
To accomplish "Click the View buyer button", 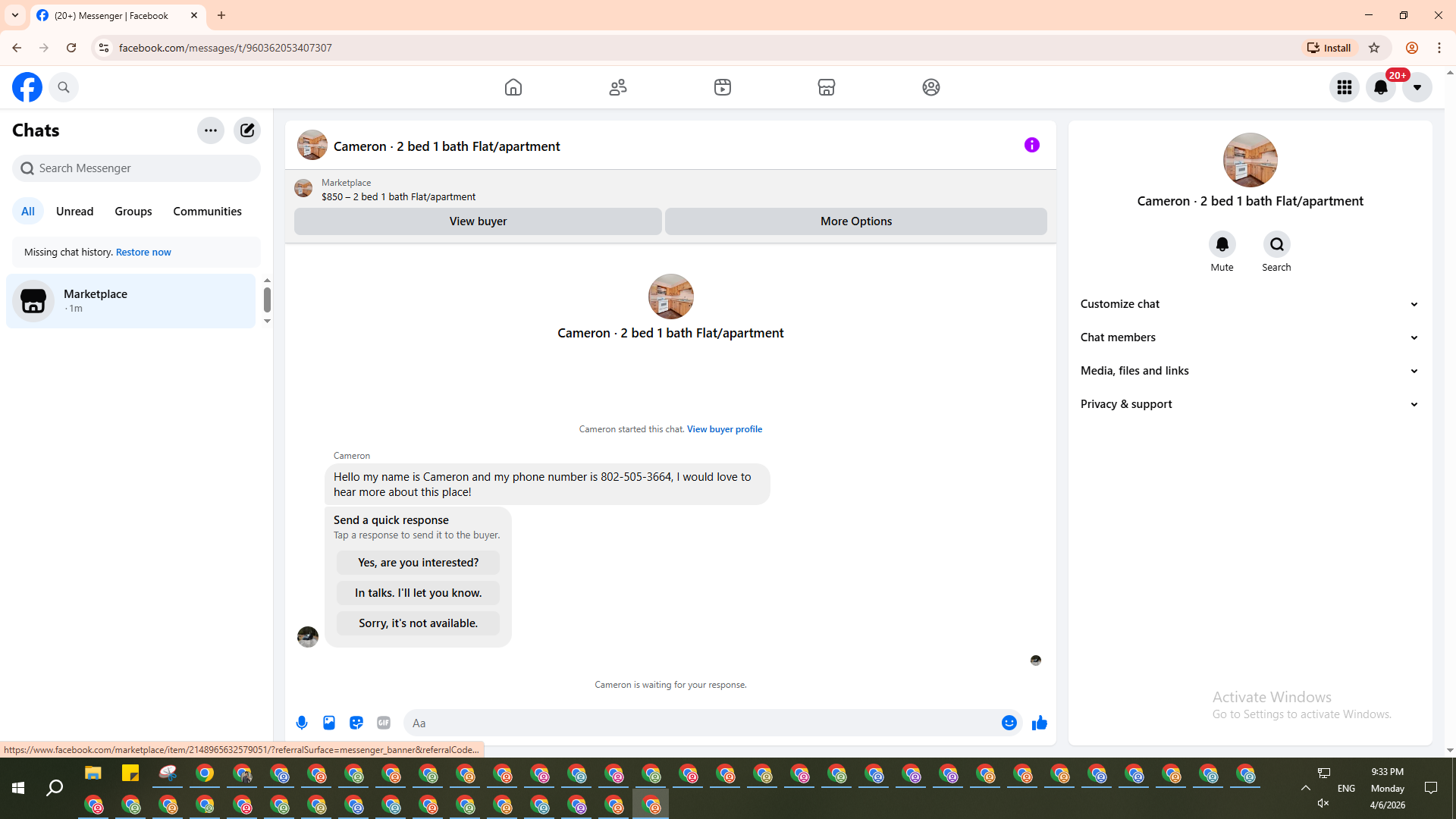I will (x=478, y=221).
